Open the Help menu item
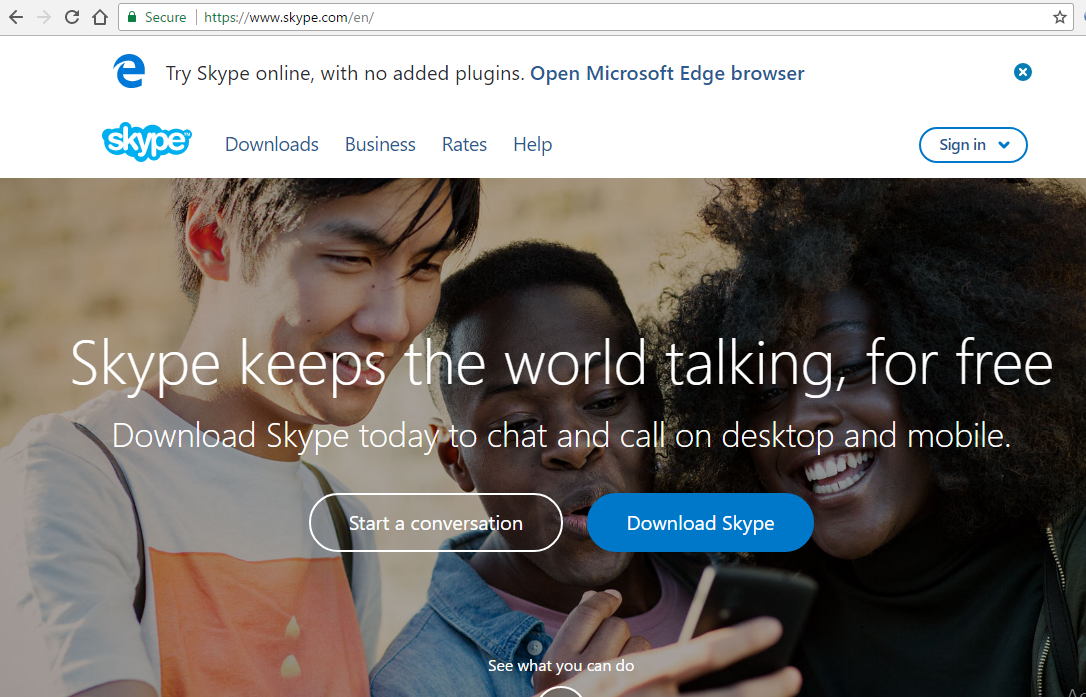 (533, 144)
